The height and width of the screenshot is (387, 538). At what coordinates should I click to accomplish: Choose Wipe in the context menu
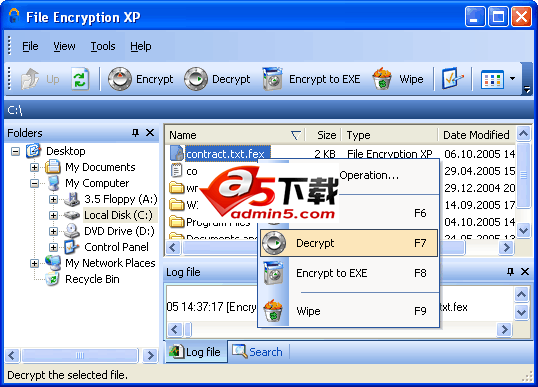349,311
